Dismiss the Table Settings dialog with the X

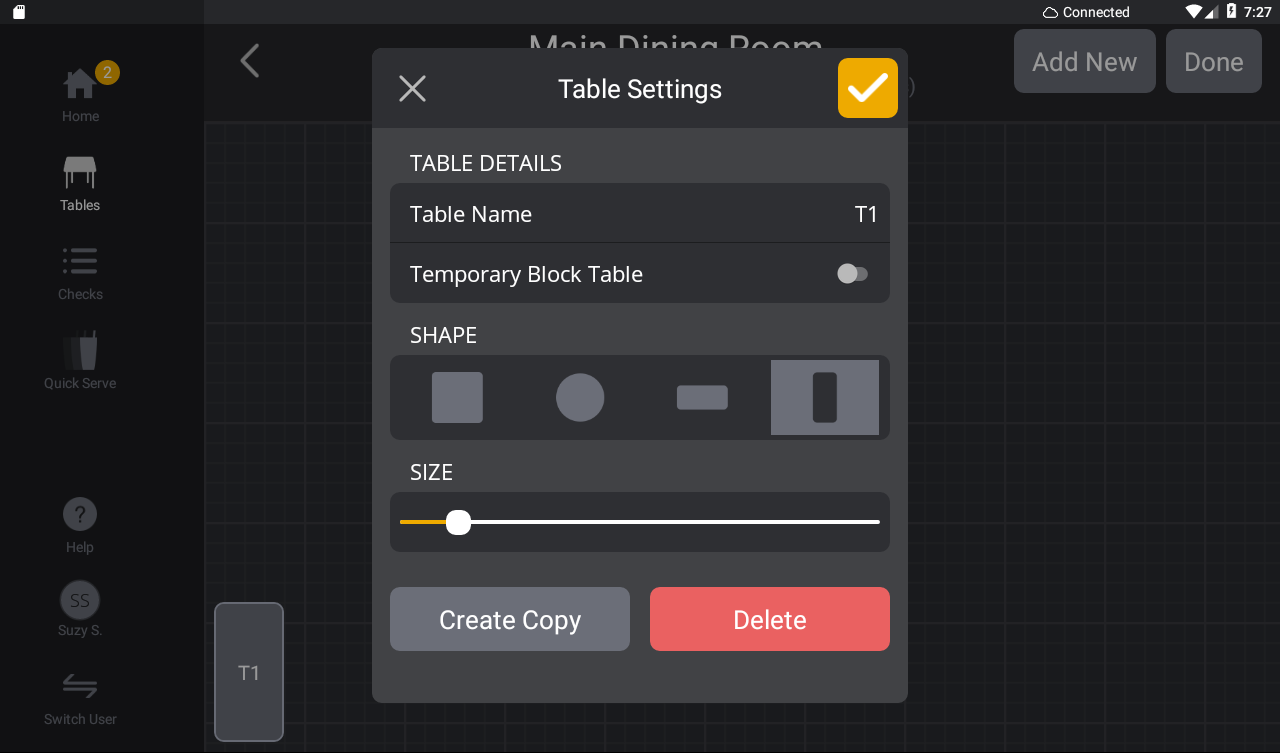pyautogui.click(x=412, y=88)
